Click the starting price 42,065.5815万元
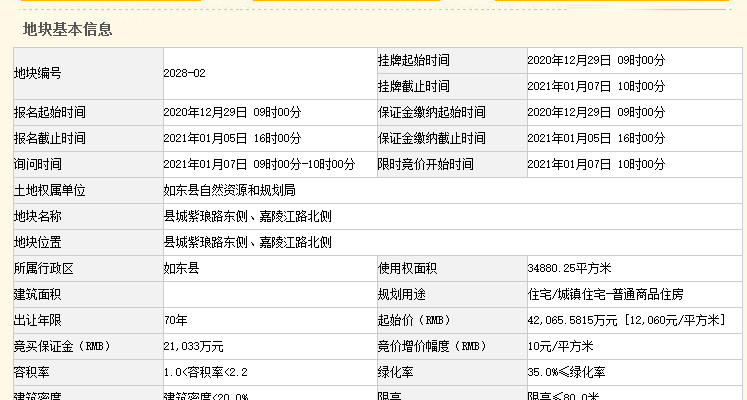Screen dimensions: 747x400 click(x=574, y=320)
